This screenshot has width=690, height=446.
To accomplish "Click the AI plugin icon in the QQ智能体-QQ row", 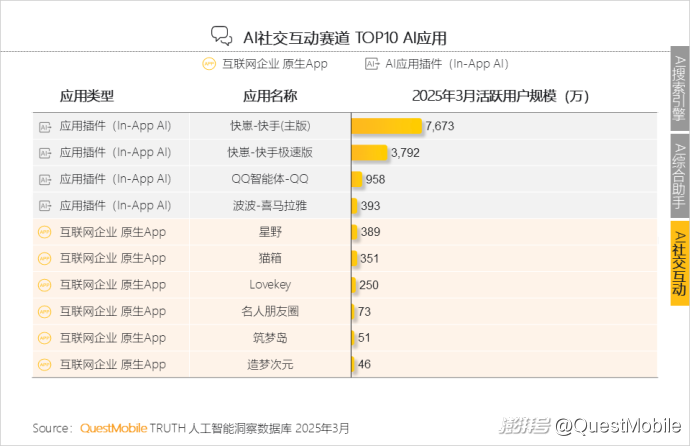I will click(x=45, y=179).
